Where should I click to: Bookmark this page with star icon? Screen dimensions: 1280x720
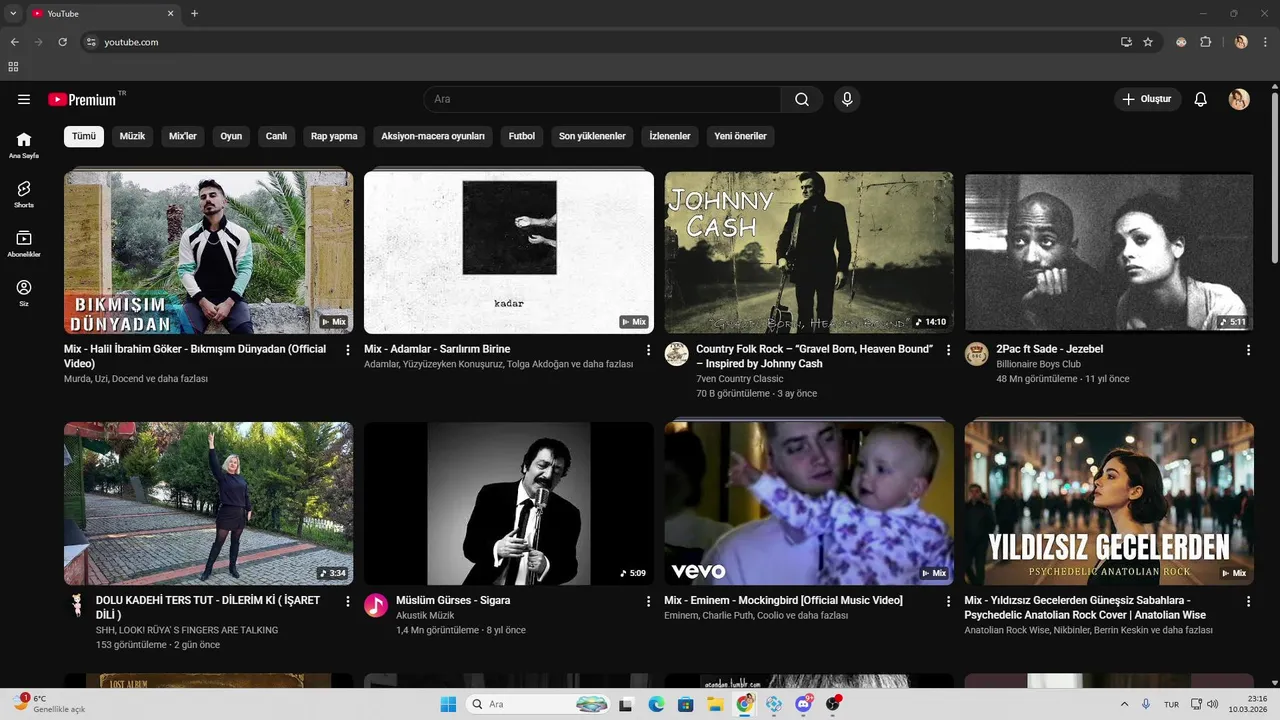click(1148, 42)
